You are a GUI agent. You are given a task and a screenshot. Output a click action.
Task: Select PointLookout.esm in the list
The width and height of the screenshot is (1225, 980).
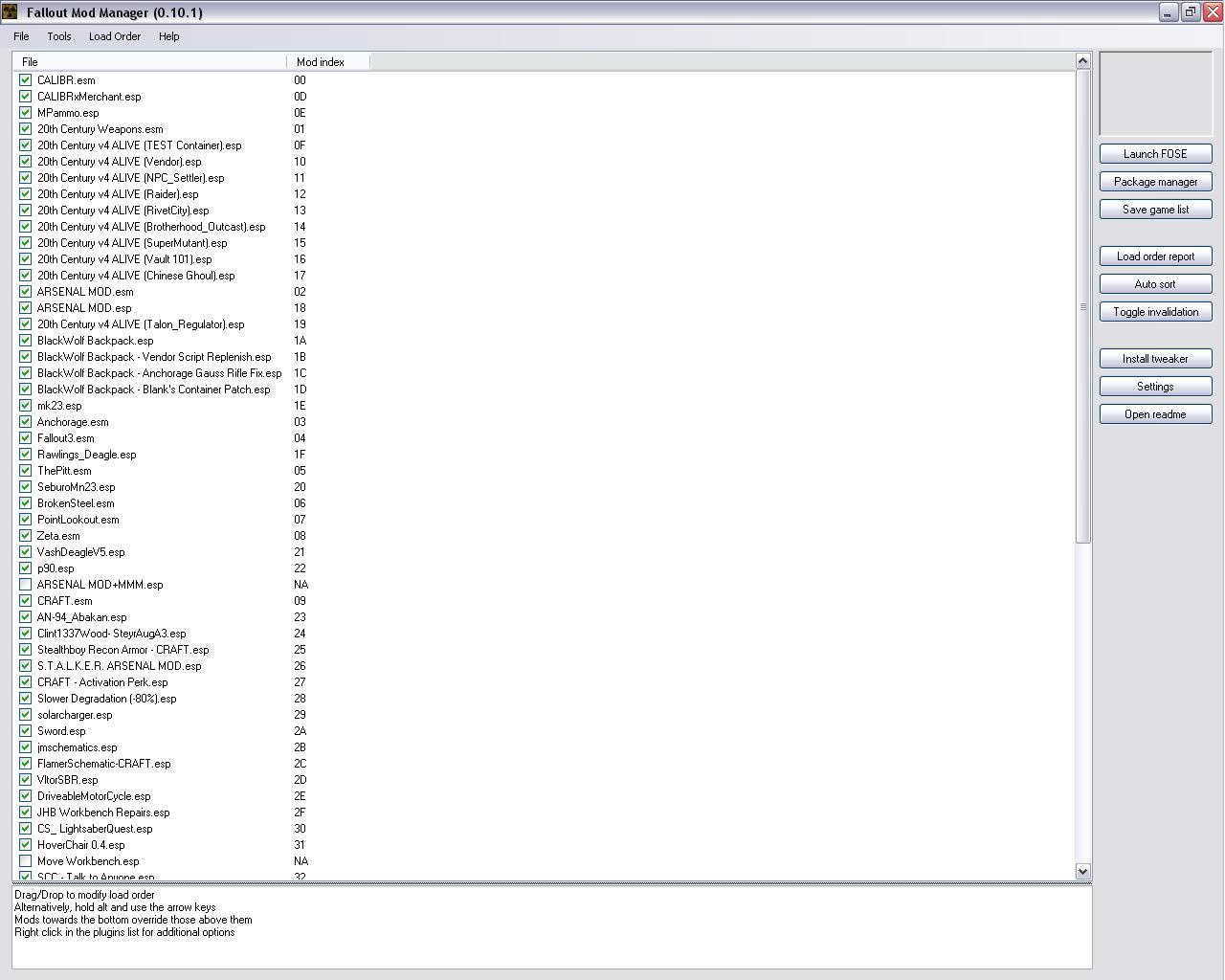pyautogui.click(x=78, y=520)
